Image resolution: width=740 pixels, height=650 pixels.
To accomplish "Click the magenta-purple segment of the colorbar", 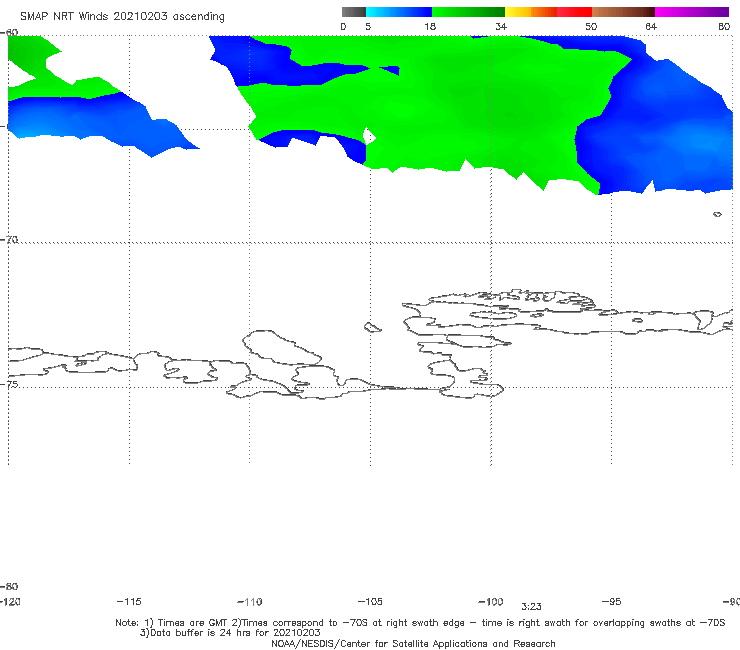I will click(692, 12).
